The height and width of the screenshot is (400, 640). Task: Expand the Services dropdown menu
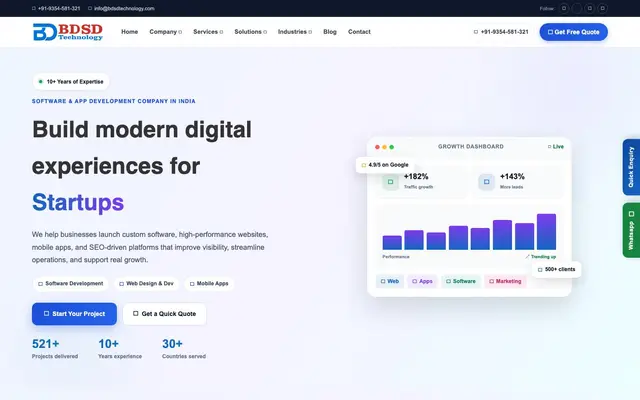[x=208, y=32]
